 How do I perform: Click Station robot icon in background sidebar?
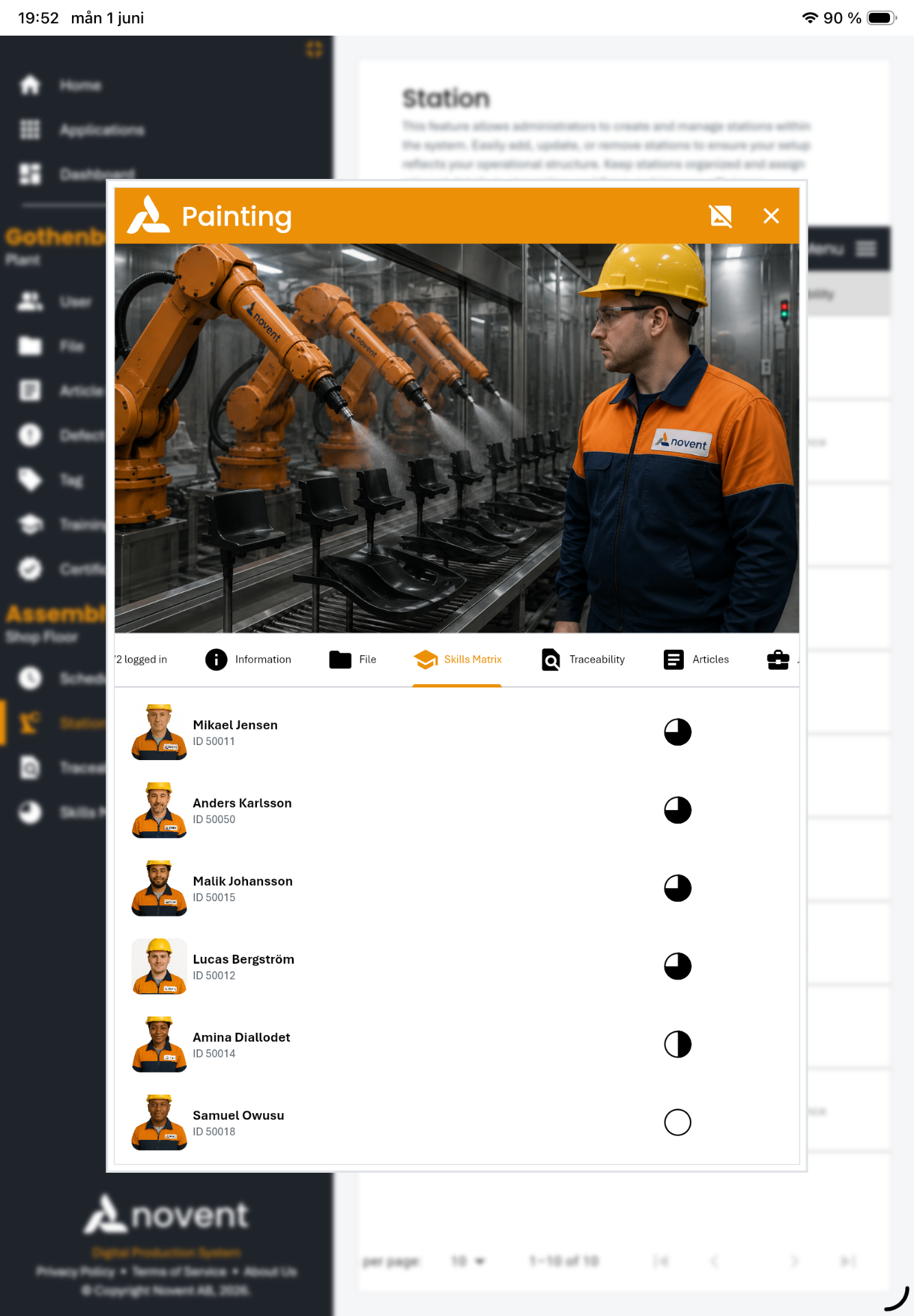(30, 723)
